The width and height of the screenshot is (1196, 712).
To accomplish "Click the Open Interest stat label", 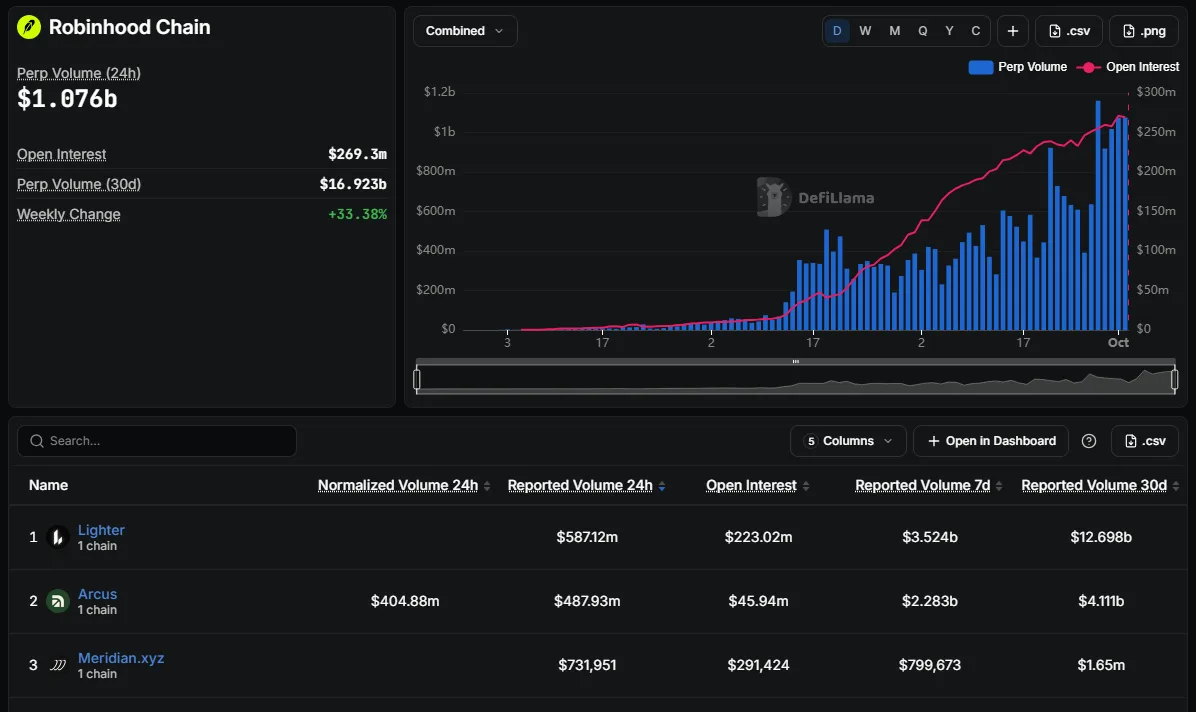I will [61, 154].
